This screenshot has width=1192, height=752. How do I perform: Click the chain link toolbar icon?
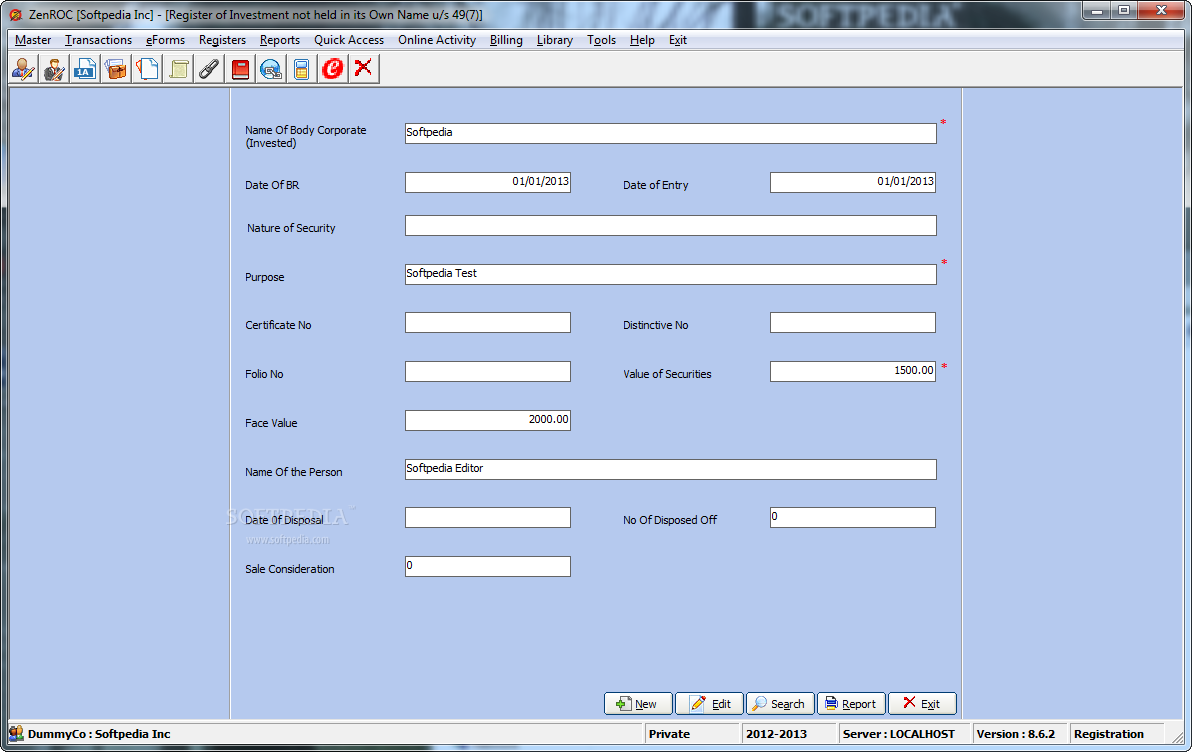coord(209,69)
